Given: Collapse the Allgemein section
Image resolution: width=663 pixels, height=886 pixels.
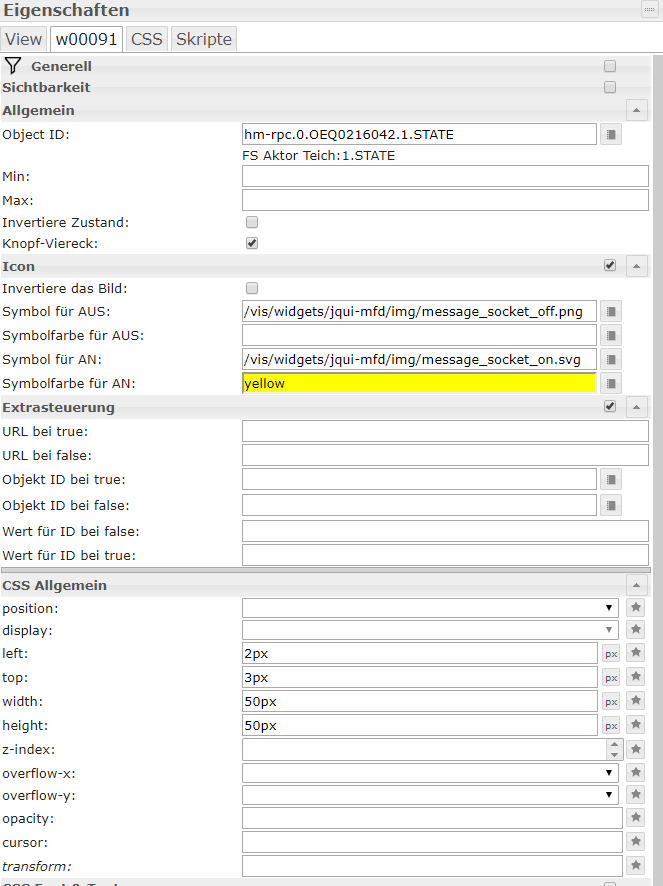Looking at the screenshot, I should pyautogui.click(x=636, y=110).
